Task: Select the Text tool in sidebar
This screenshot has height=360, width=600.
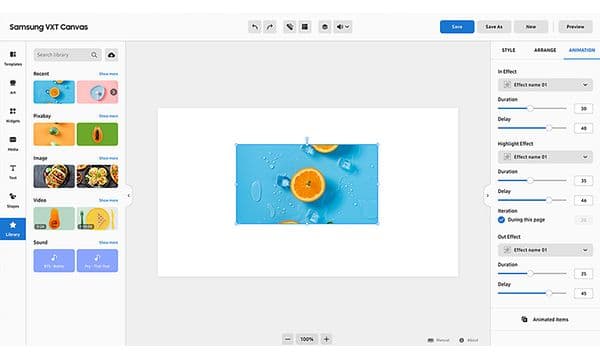Action: [x=13, y=171]
